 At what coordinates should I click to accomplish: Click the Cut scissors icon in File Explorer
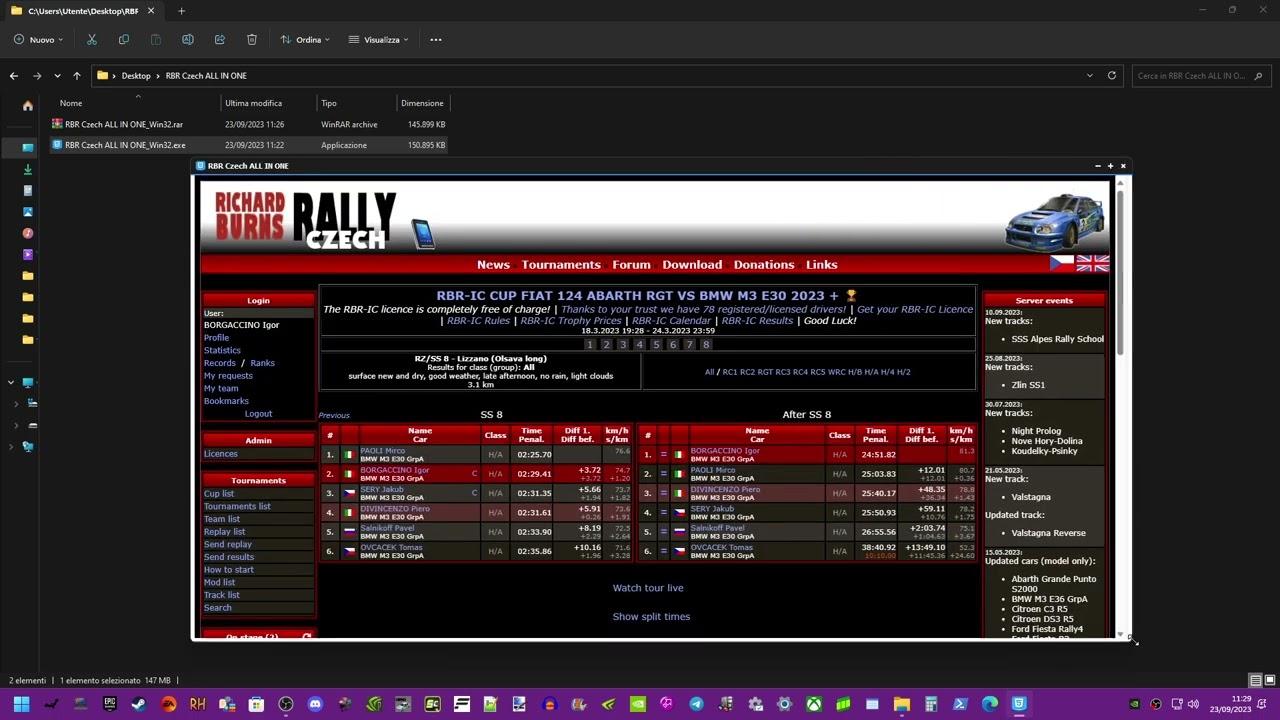[91, 40]
